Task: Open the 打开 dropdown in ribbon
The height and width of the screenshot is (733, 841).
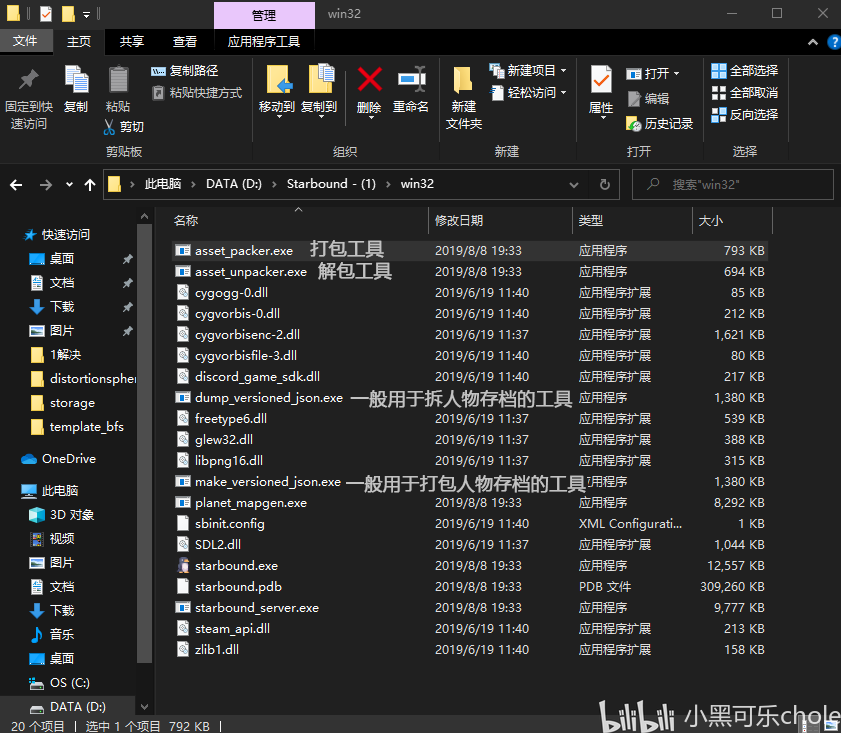Action: [653, 73]
